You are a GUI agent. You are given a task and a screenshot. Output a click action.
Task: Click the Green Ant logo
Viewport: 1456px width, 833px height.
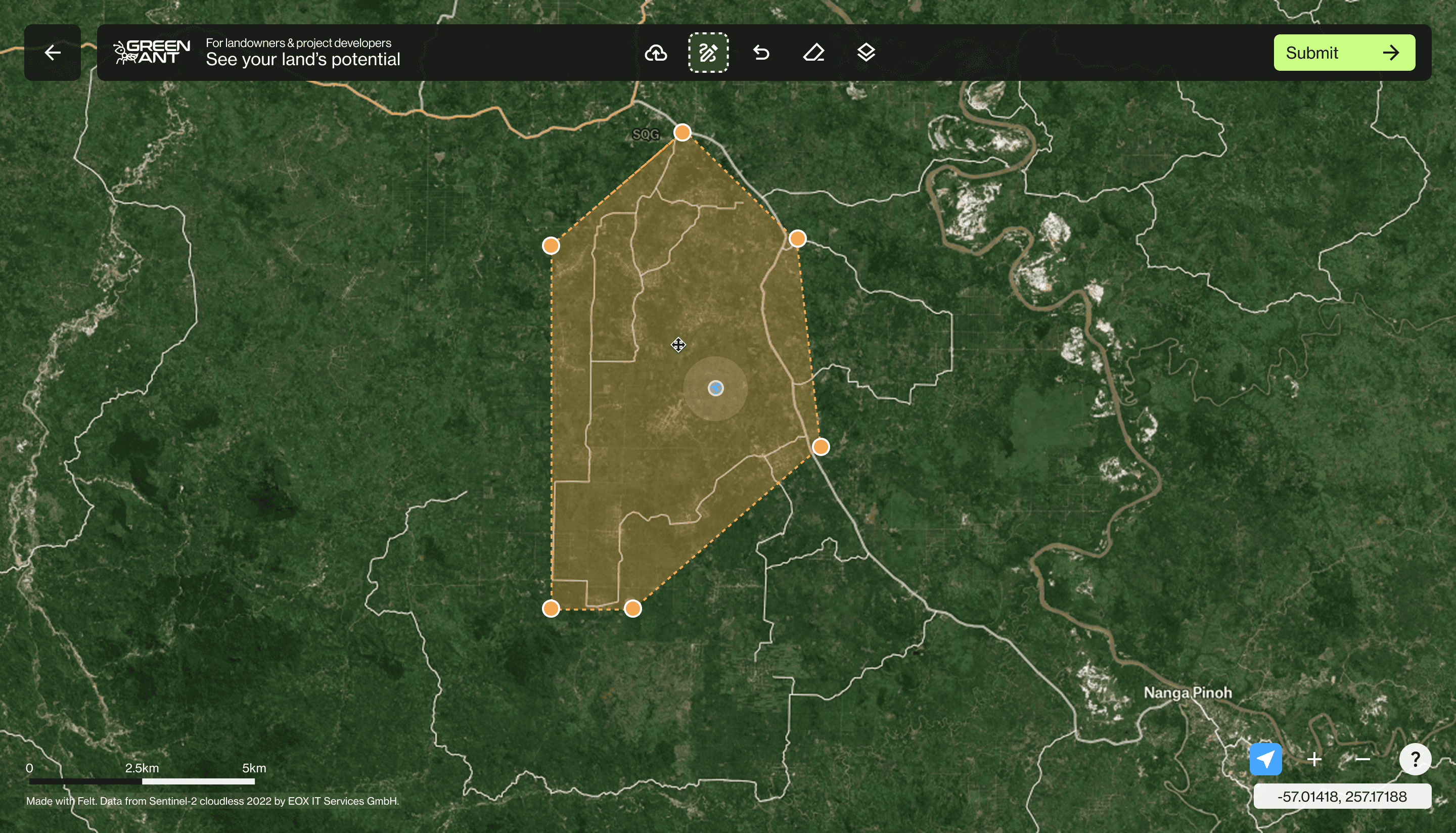[x=152, y=52]
